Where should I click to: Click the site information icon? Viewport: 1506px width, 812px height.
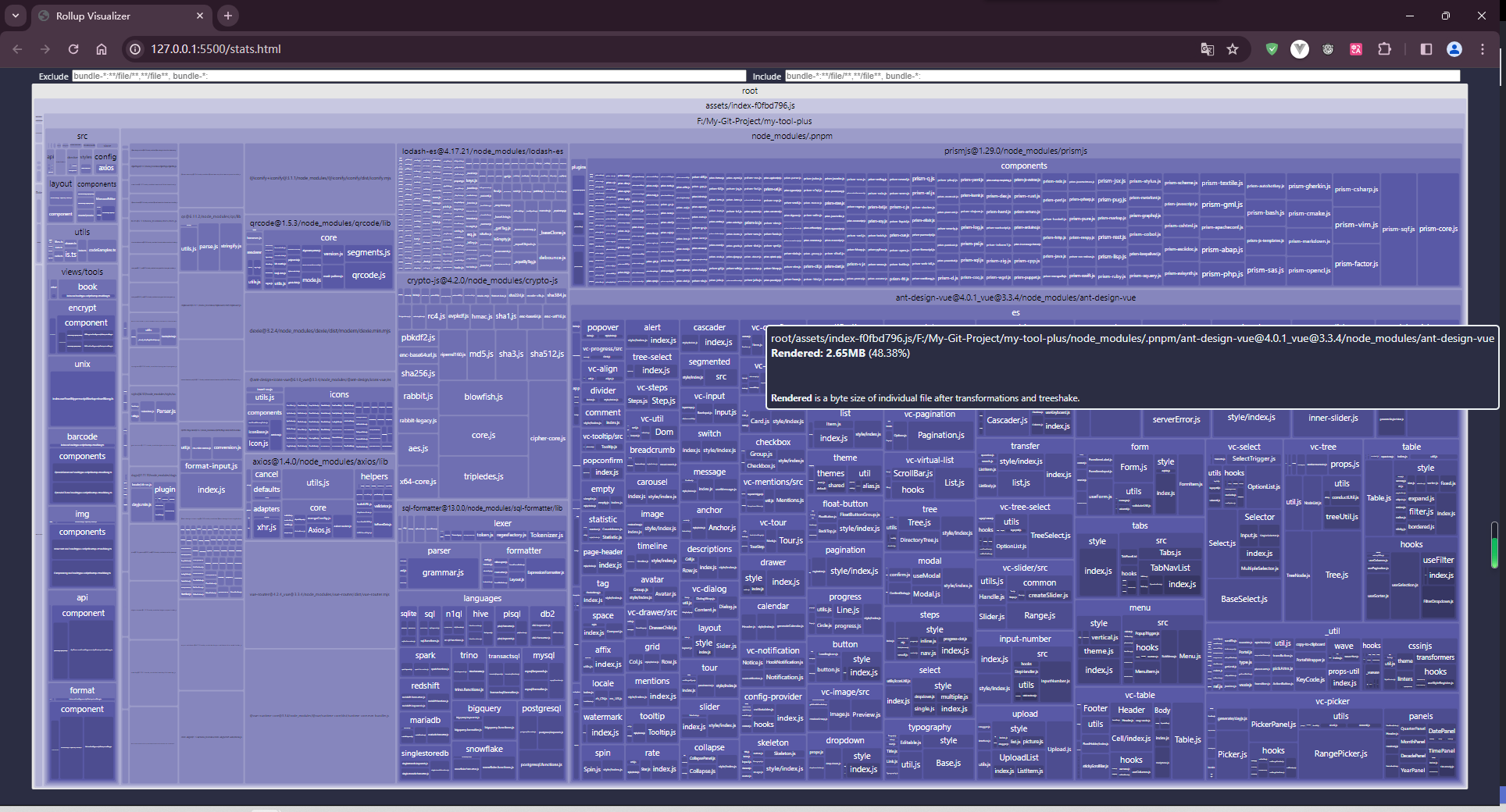tap(135, 49)
